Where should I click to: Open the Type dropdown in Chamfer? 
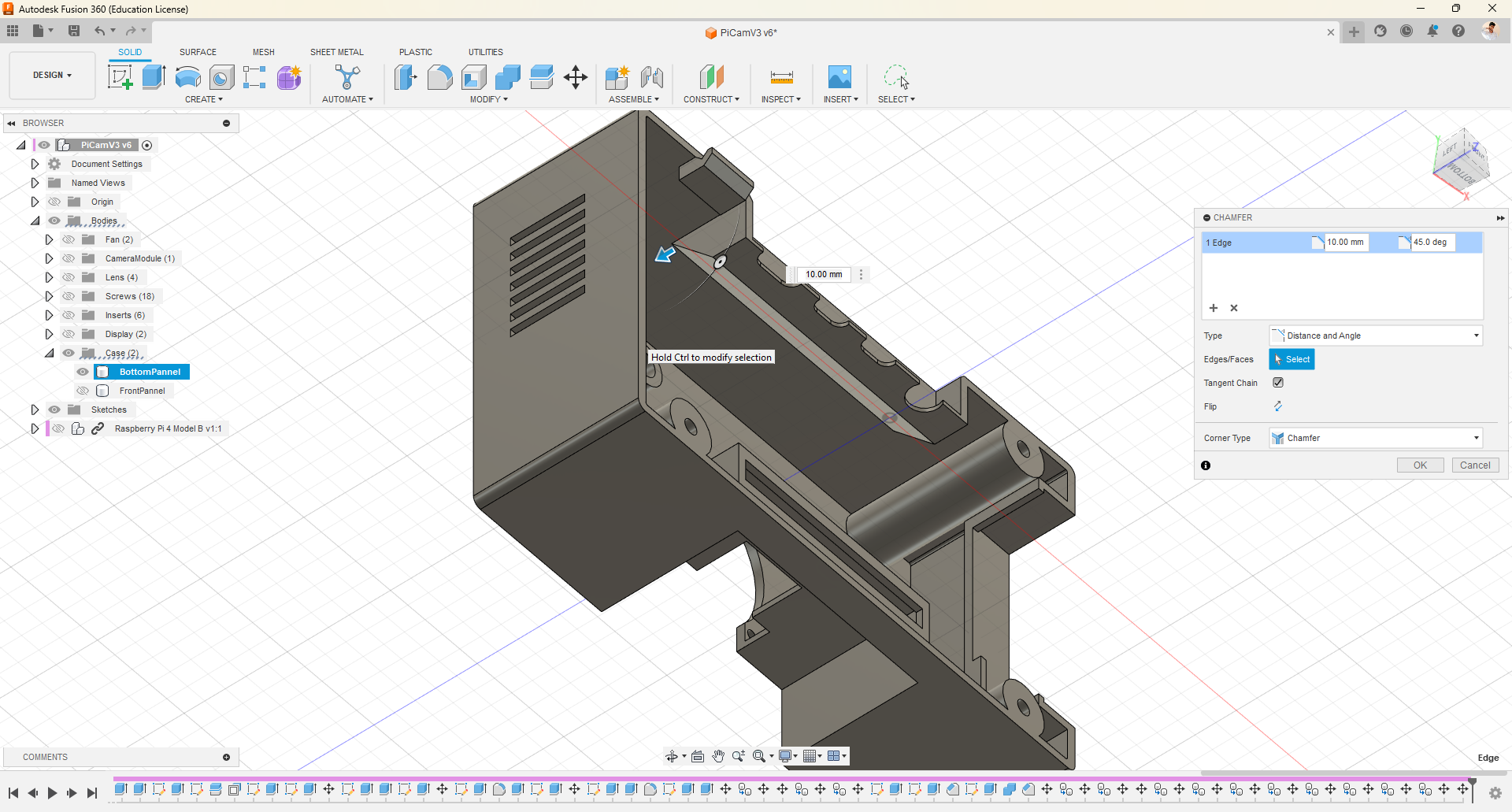coord(1376,336)
